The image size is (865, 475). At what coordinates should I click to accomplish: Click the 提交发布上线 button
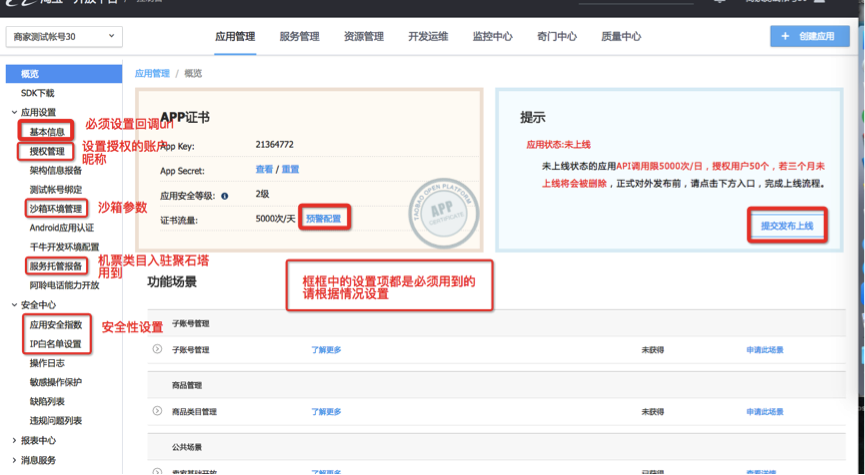(787, 226)
